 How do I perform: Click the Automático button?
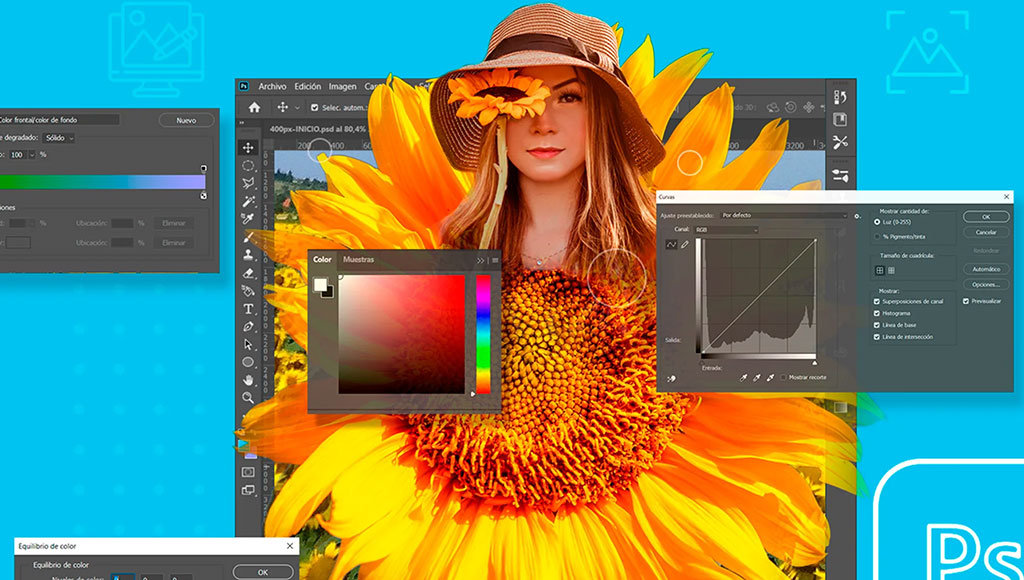click(x=986, y=269)
